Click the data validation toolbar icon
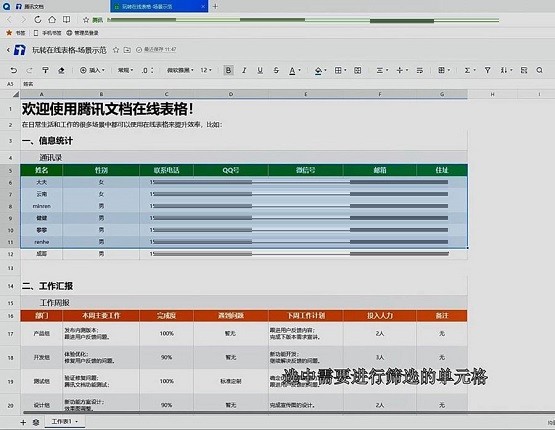Screen dimensions: 555x430 click(x=524, y=70)
